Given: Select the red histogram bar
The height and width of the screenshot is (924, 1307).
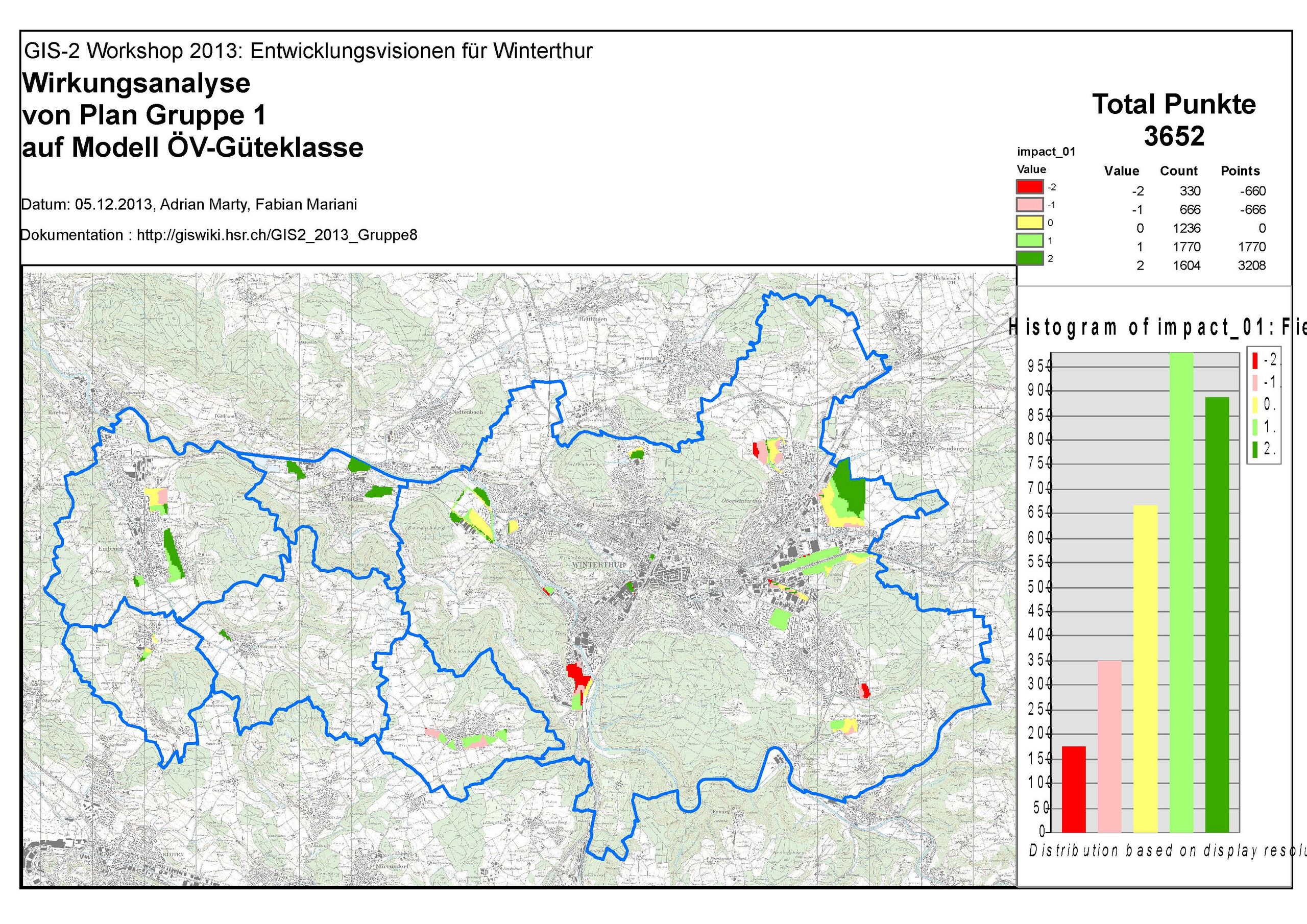Looking at the screenshot, I should pyautogui.click(x=1074, y=789).
